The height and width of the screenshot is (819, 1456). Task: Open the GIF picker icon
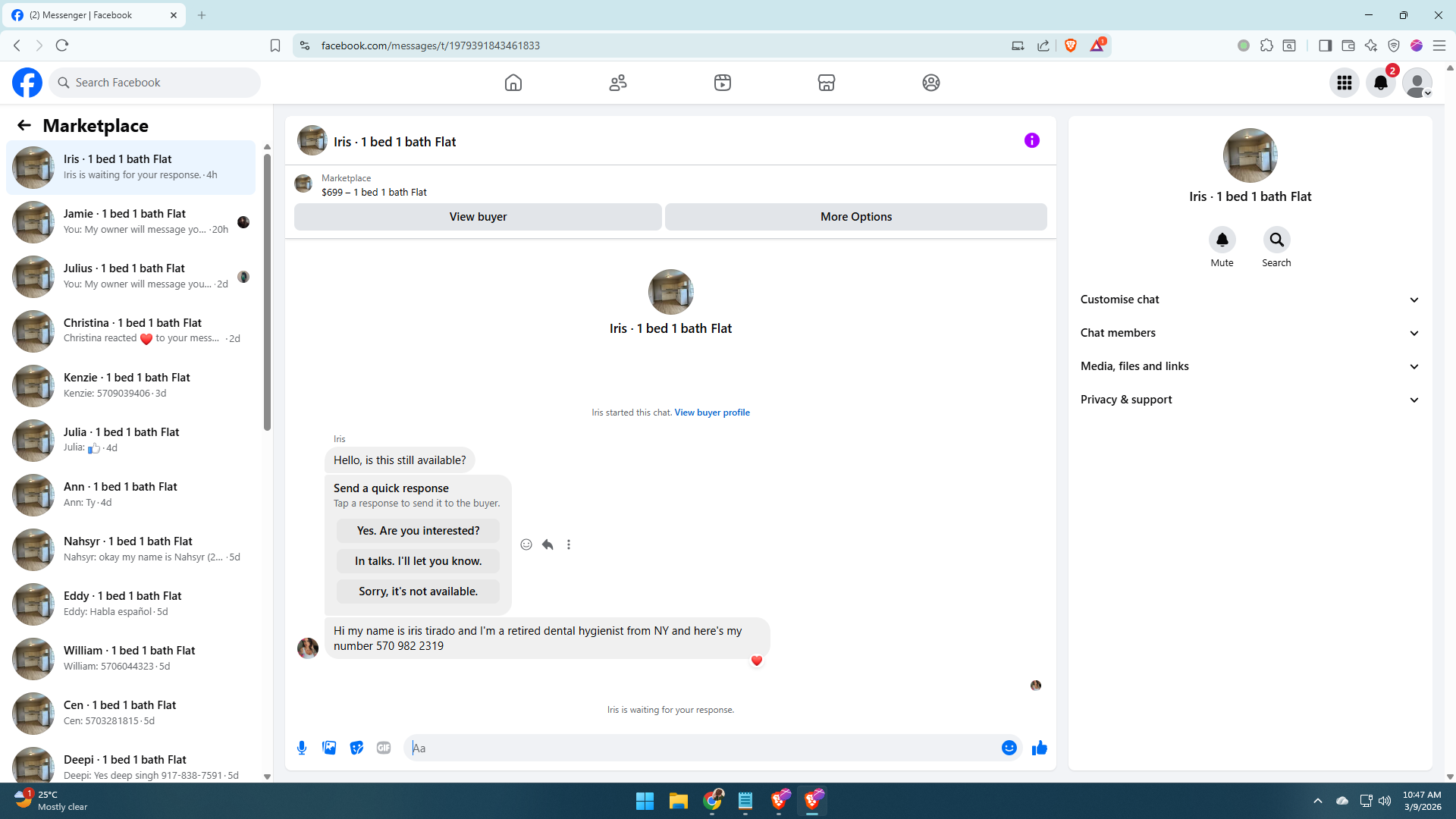pos(384,748)
